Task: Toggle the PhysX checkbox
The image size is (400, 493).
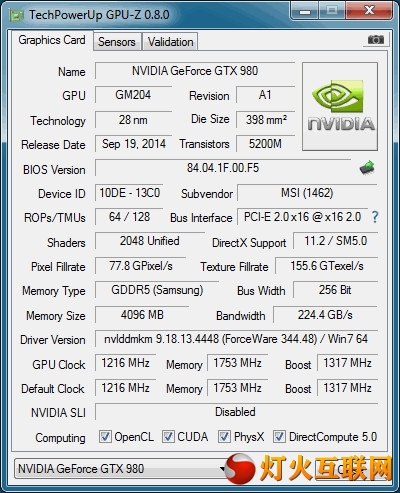Action: [224, 437]
